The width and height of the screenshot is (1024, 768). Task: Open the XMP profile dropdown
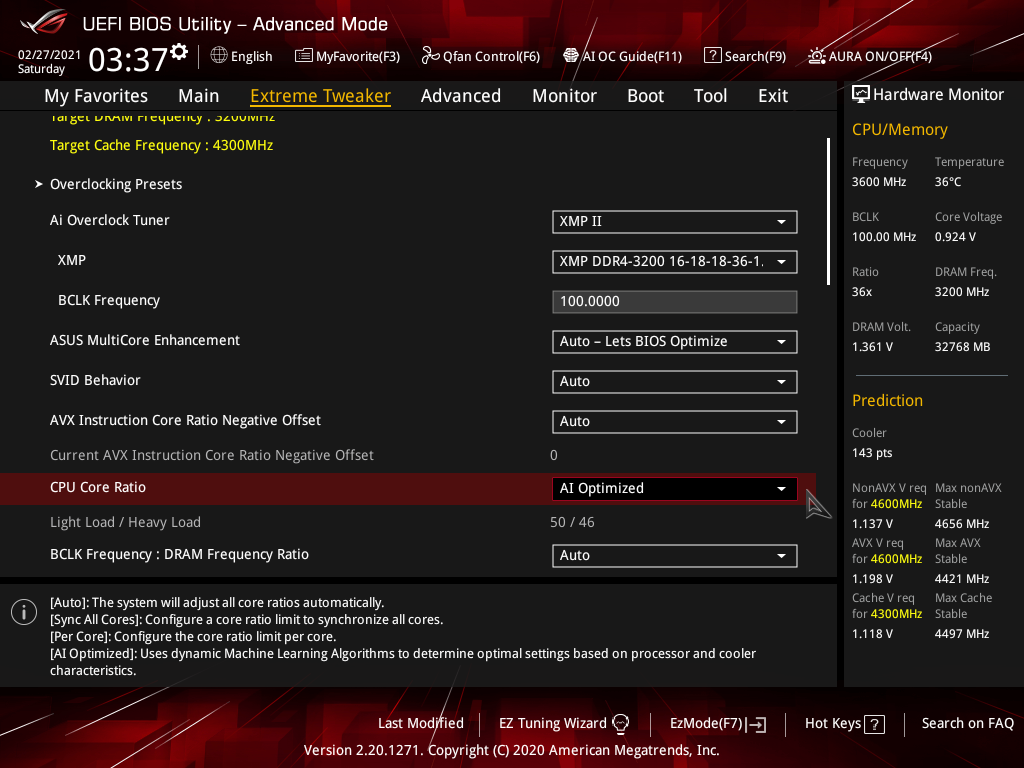tap(675, 262)
